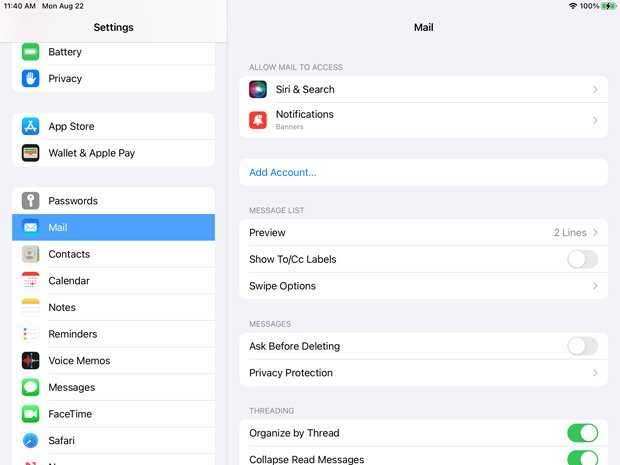620x465 pixels.
Task: Tap the red Notifications bell icon
Action: point(258,120)
